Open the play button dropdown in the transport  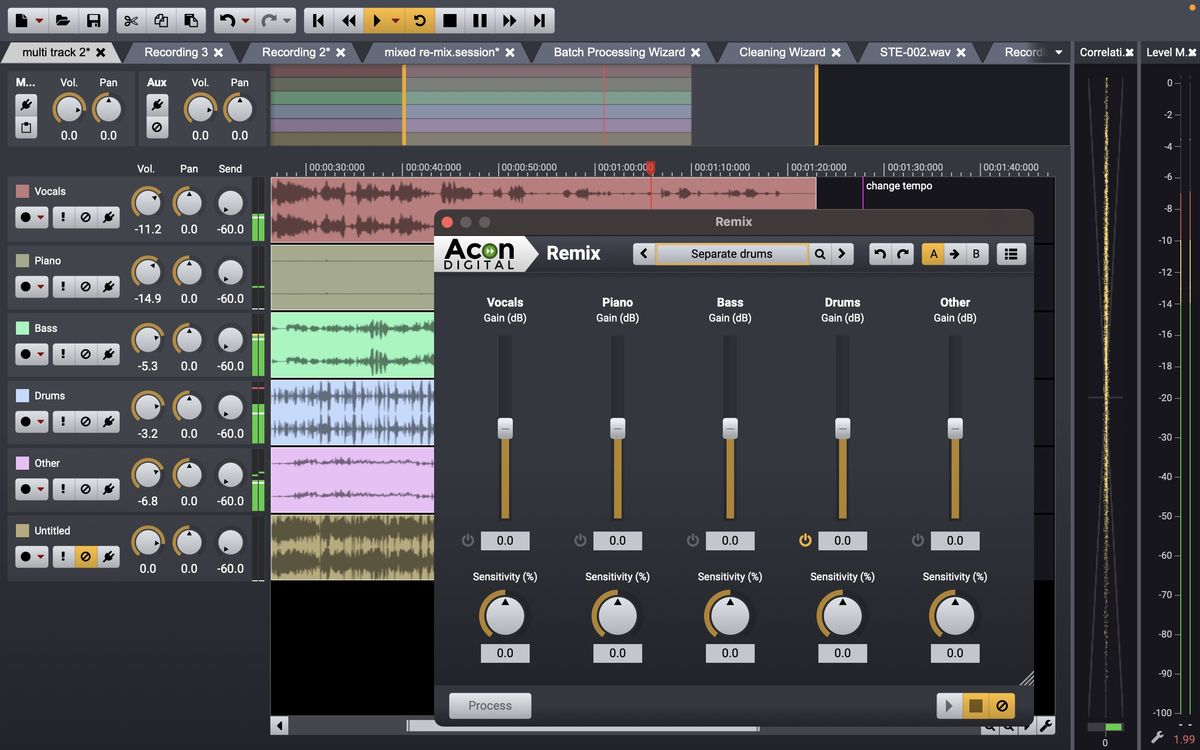[394, 20]
